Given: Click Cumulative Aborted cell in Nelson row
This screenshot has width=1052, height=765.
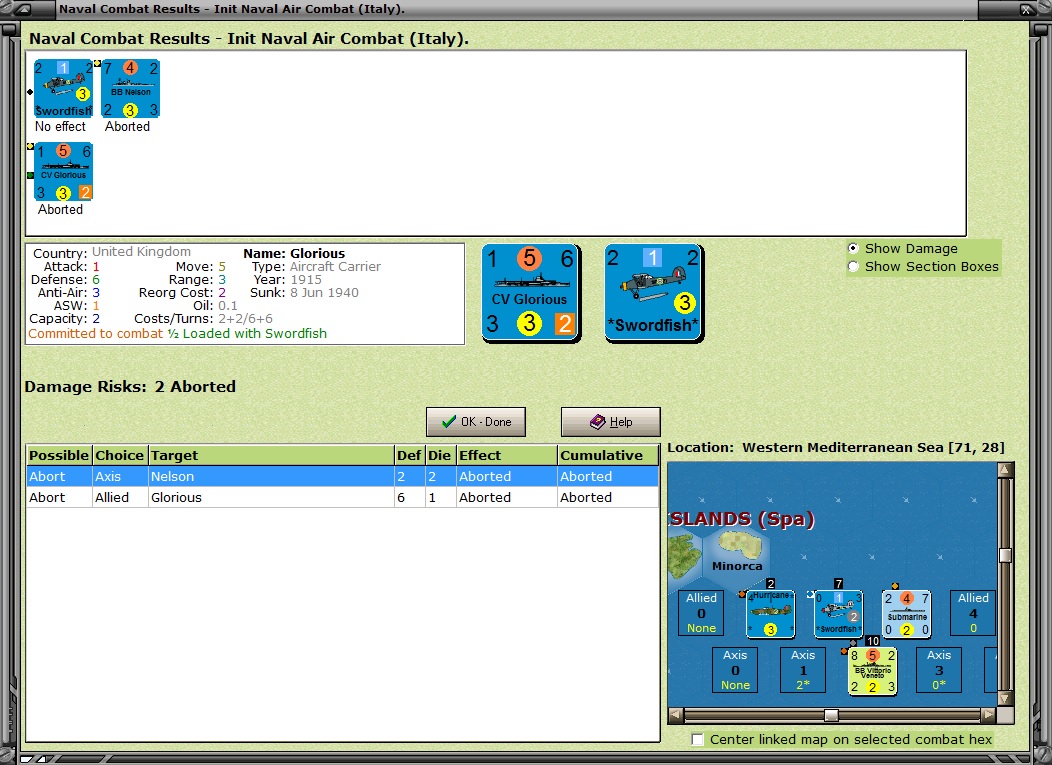Looking at the screenshot, I should click(608, 476).
